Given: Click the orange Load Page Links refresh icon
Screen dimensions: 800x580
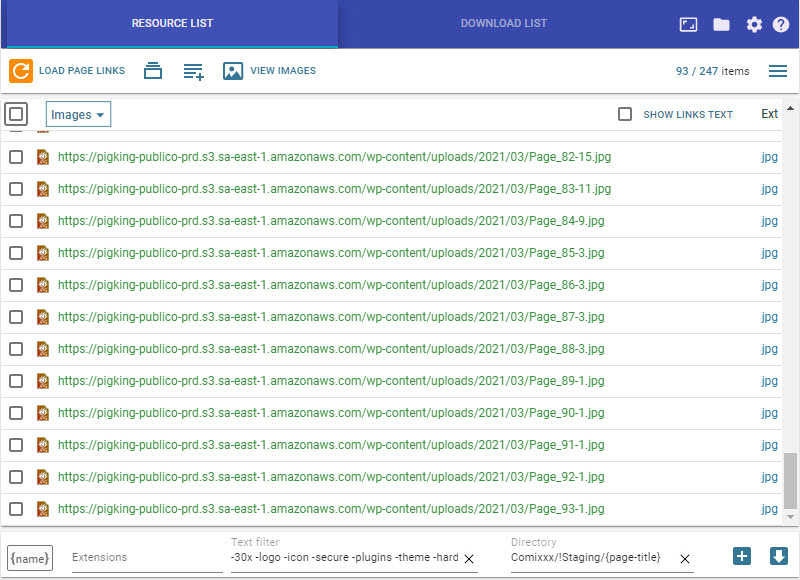Looking at the screenshot, I should (20, 71).
